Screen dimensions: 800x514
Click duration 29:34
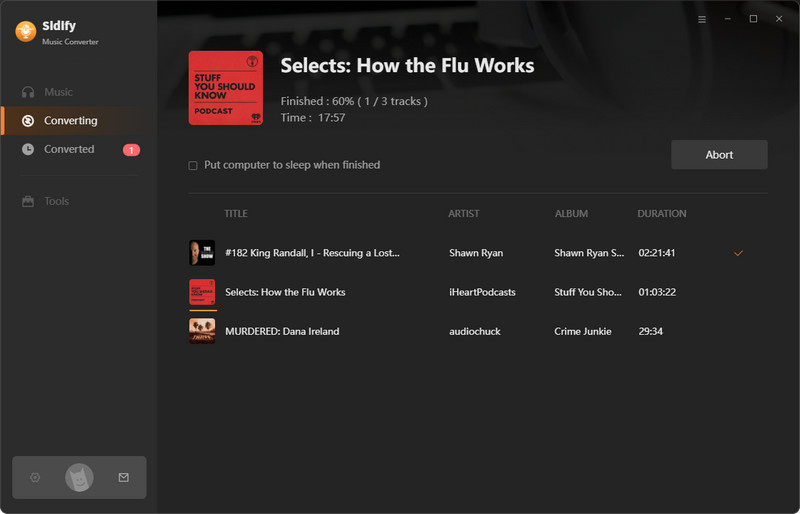pos(651,331)
